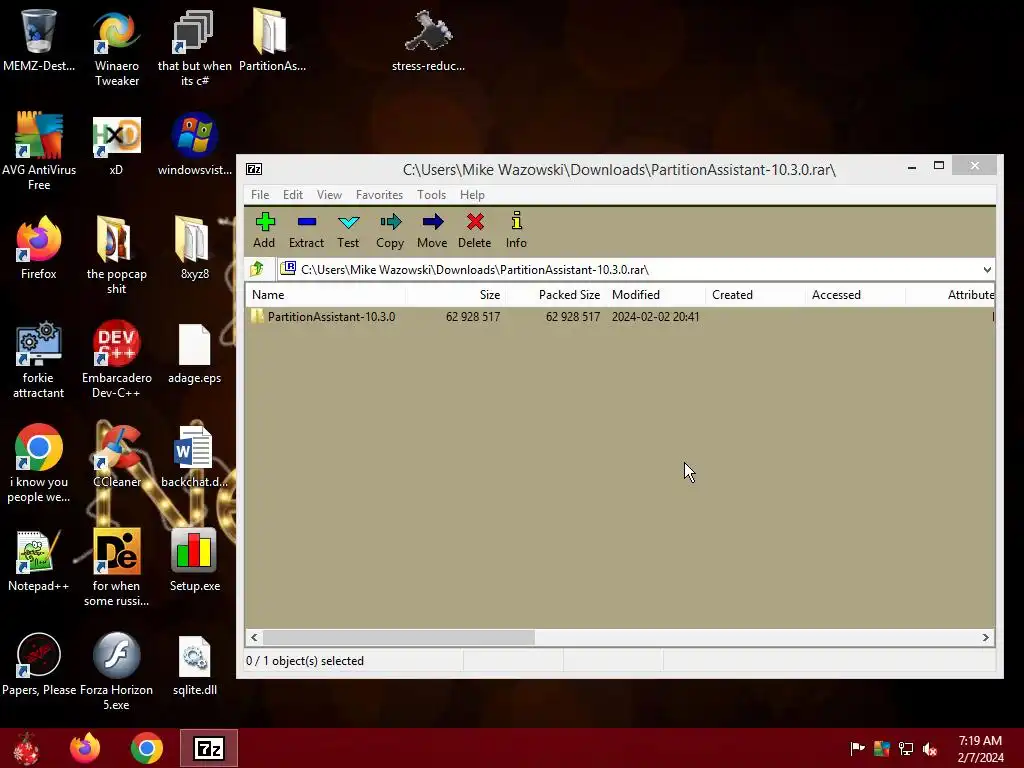Click the horizontal scrollbar left arrow
1024x768 pixels.
pyautogui.click(x=255, y=637)
